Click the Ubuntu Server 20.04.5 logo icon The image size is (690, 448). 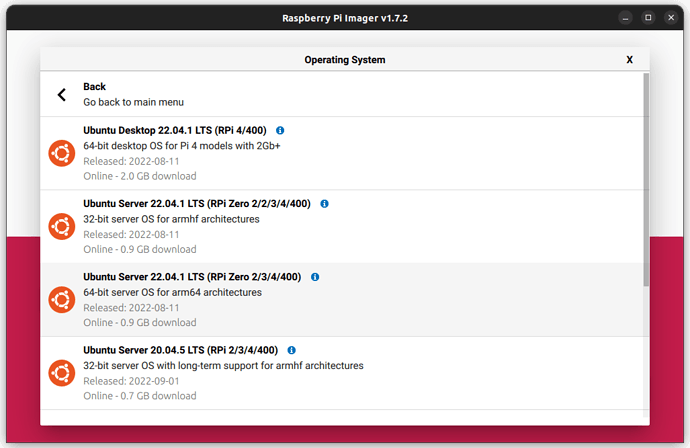pos(62,372)
